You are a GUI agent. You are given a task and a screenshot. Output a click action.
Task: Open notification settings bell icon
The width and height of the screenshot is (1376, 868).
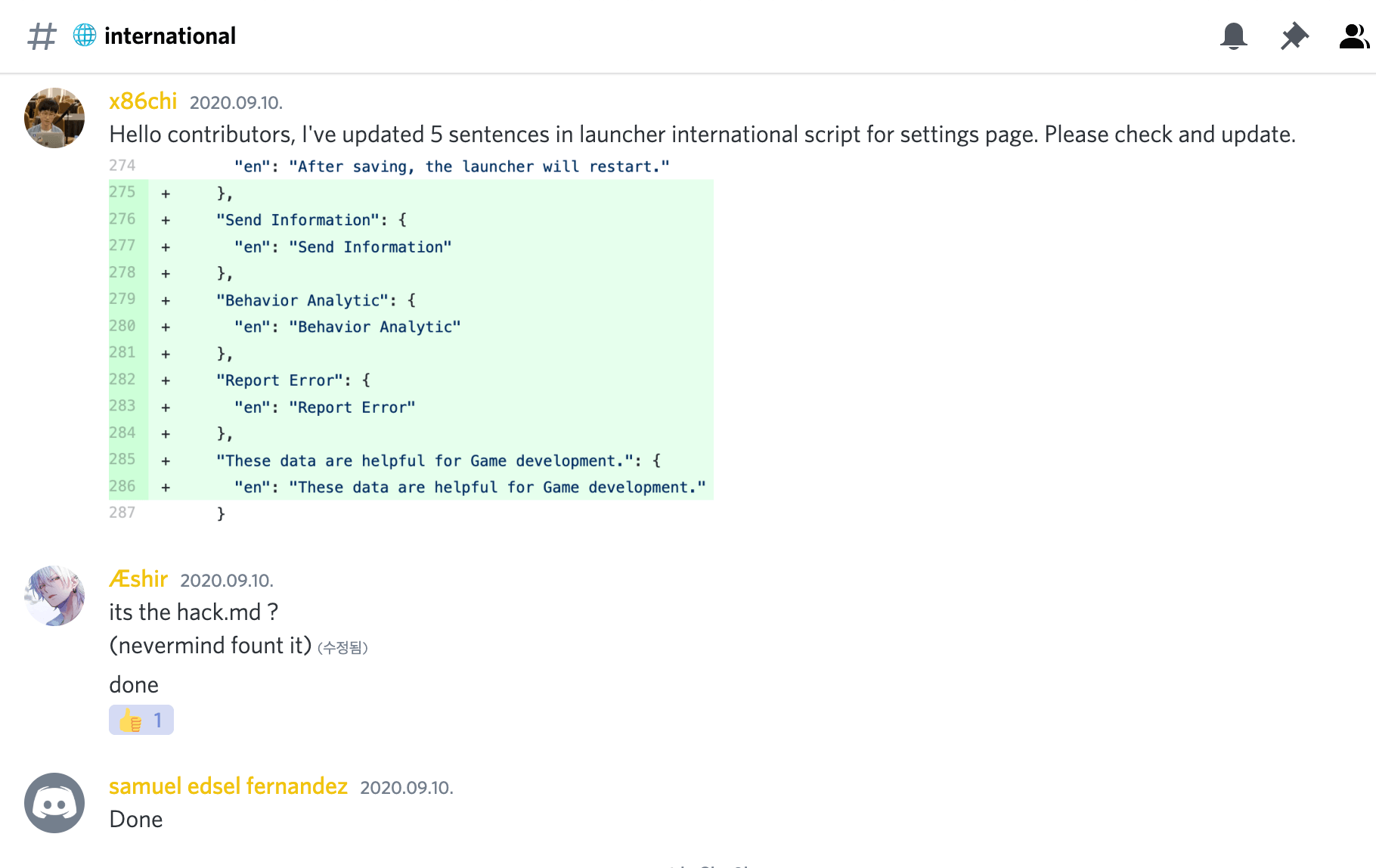(x=1233, y=36)
